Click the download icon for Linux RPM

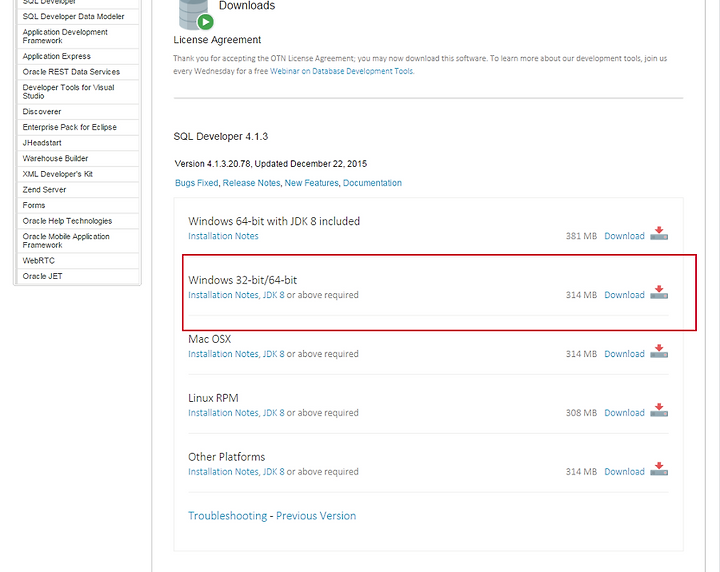point(659,410)
